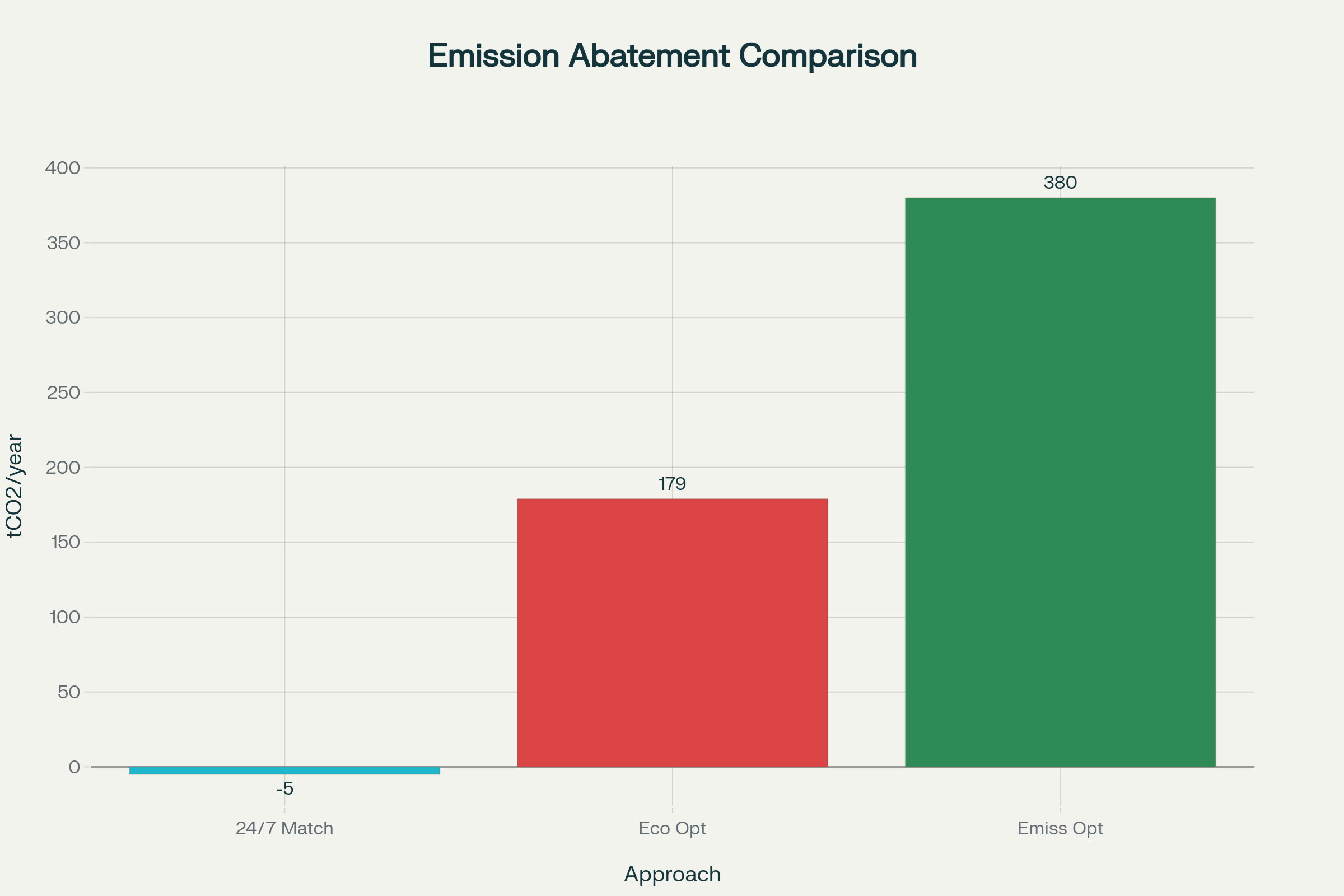1344x896 pixels.
Task: Click the green Emiss Opt bar
Action: (x=1060, y=482)
